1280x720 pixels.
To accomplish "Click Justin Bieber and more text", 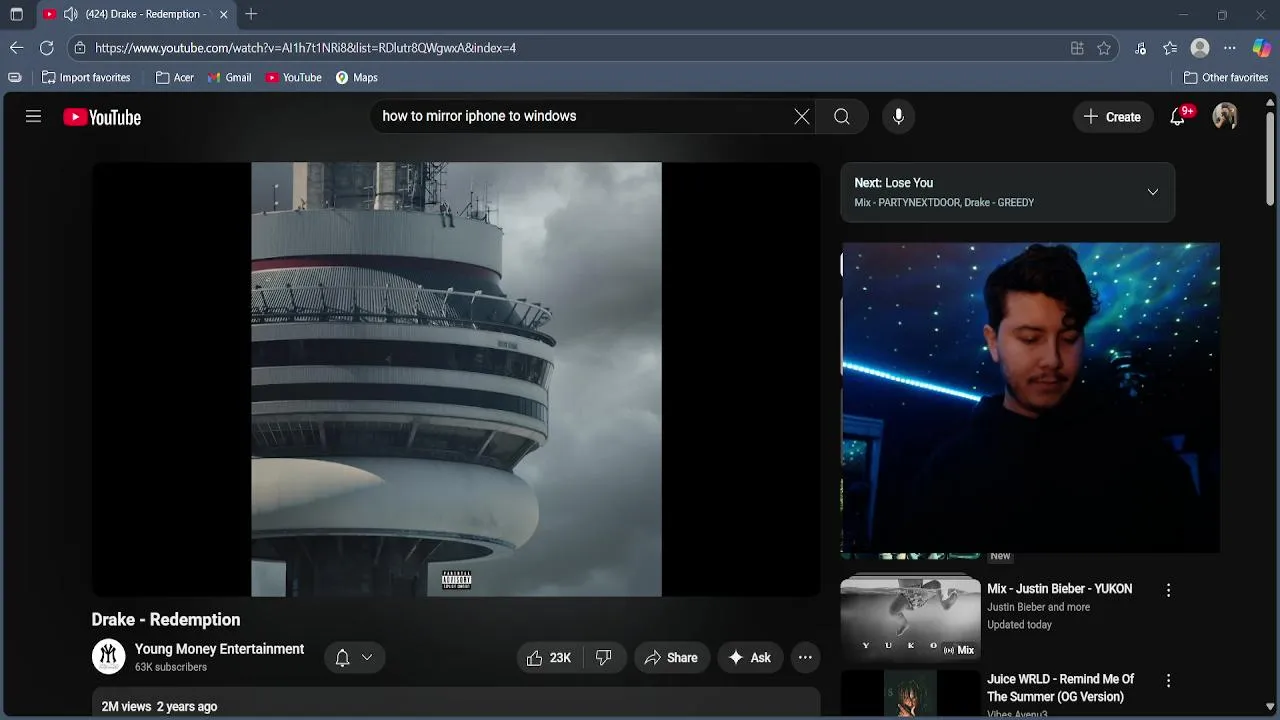I will pyautogui.click(x=1038, y=607).
